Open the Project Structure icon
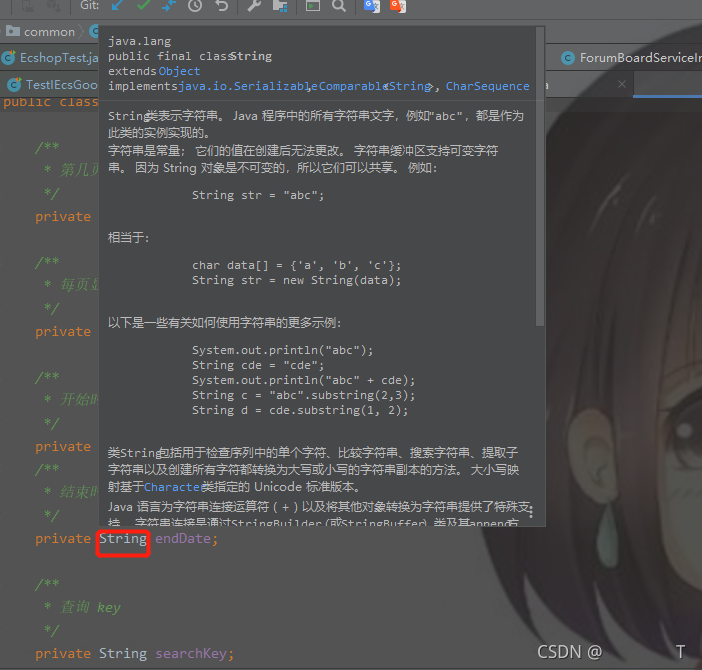The width and height of the screenshot is (702, 670). pos(280,5)
